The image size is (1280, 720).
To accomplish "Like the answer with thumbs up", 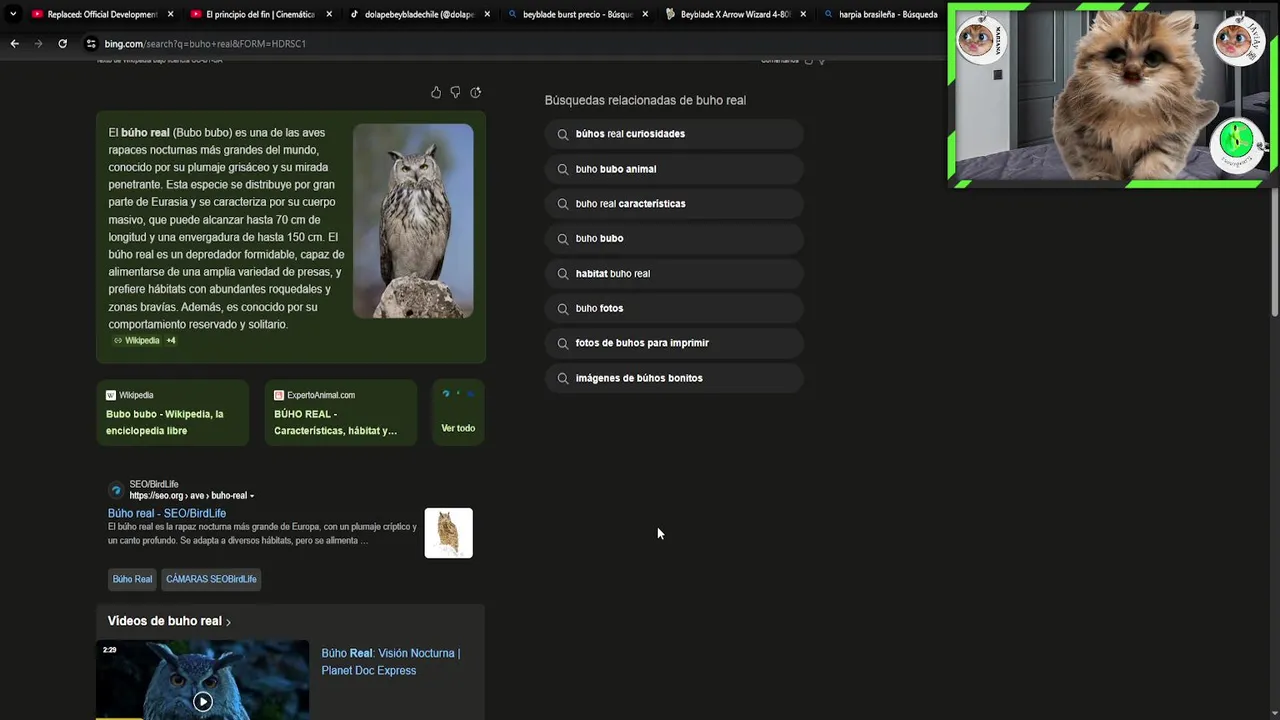I will click(x=436, y=92).
